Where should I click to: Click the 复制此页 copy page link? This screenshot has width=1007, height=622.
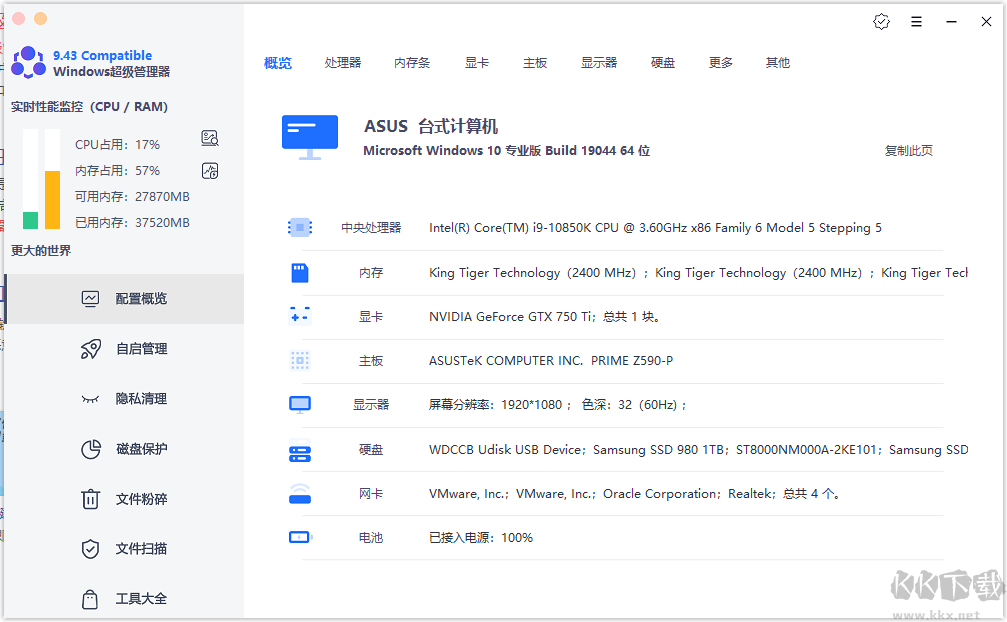(909, 149)
